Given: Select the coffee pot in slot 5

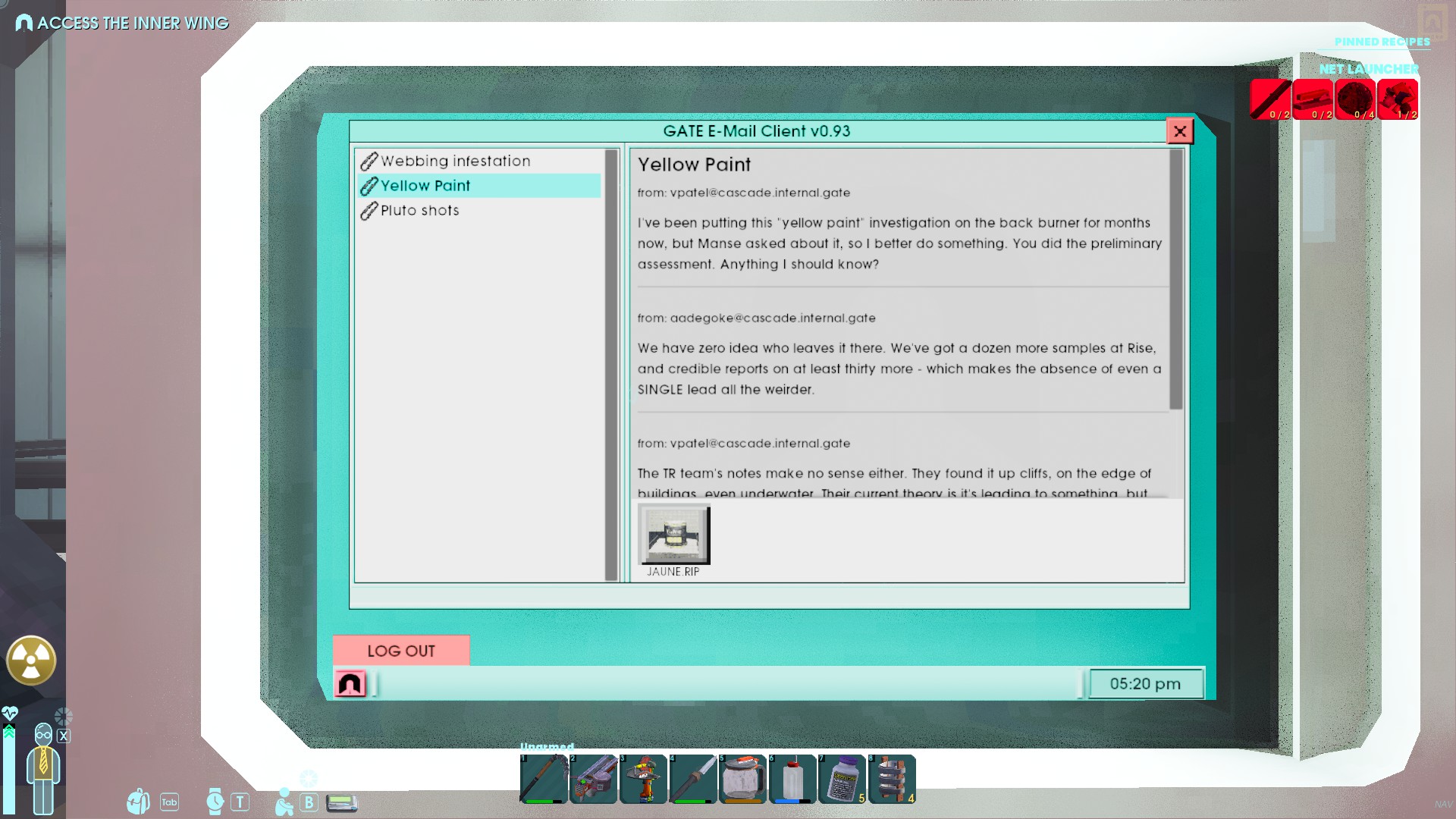Looking at the screenshot, I should tap(742, 779).
